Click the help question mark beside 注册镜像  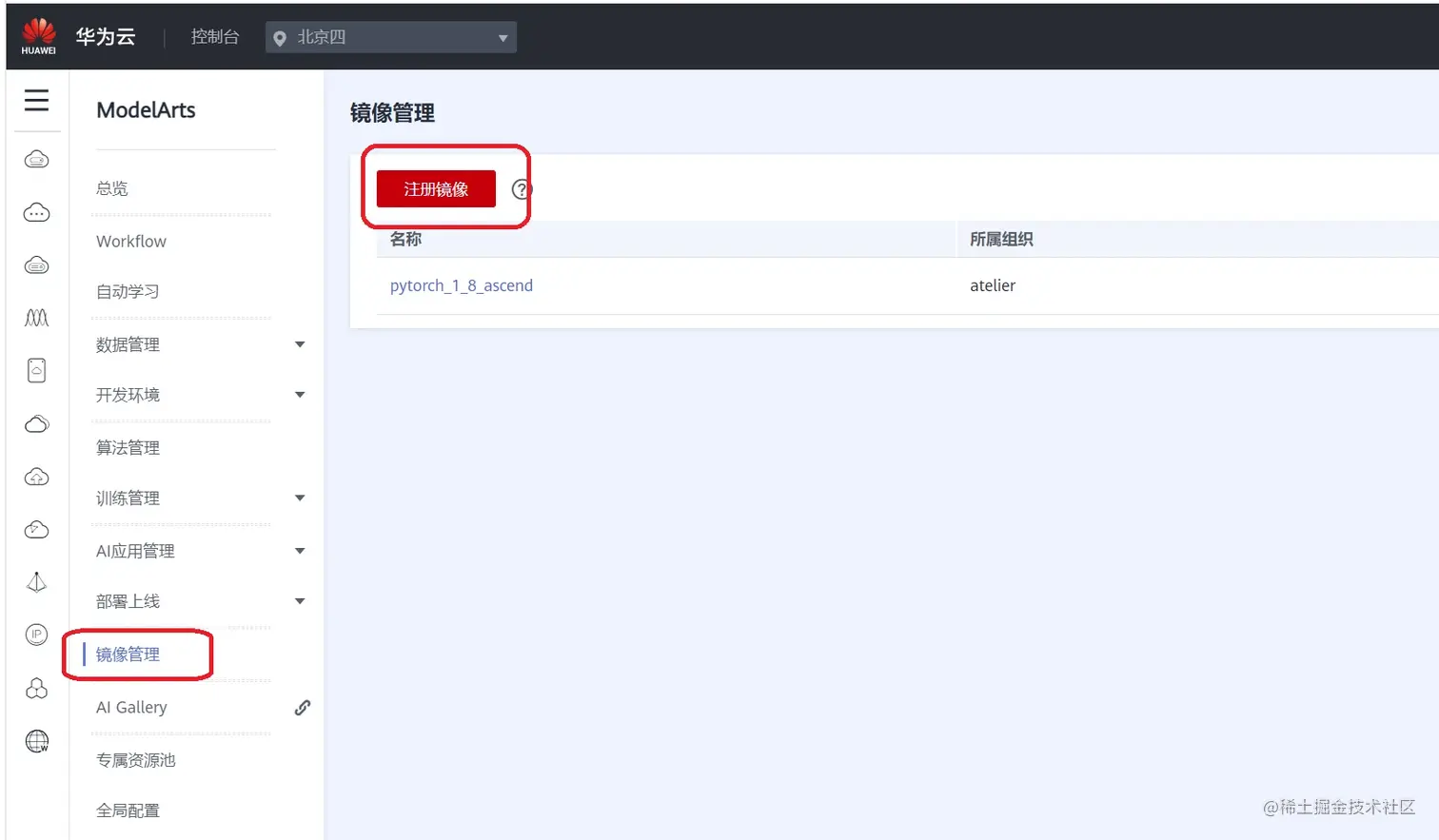(521, 189)
